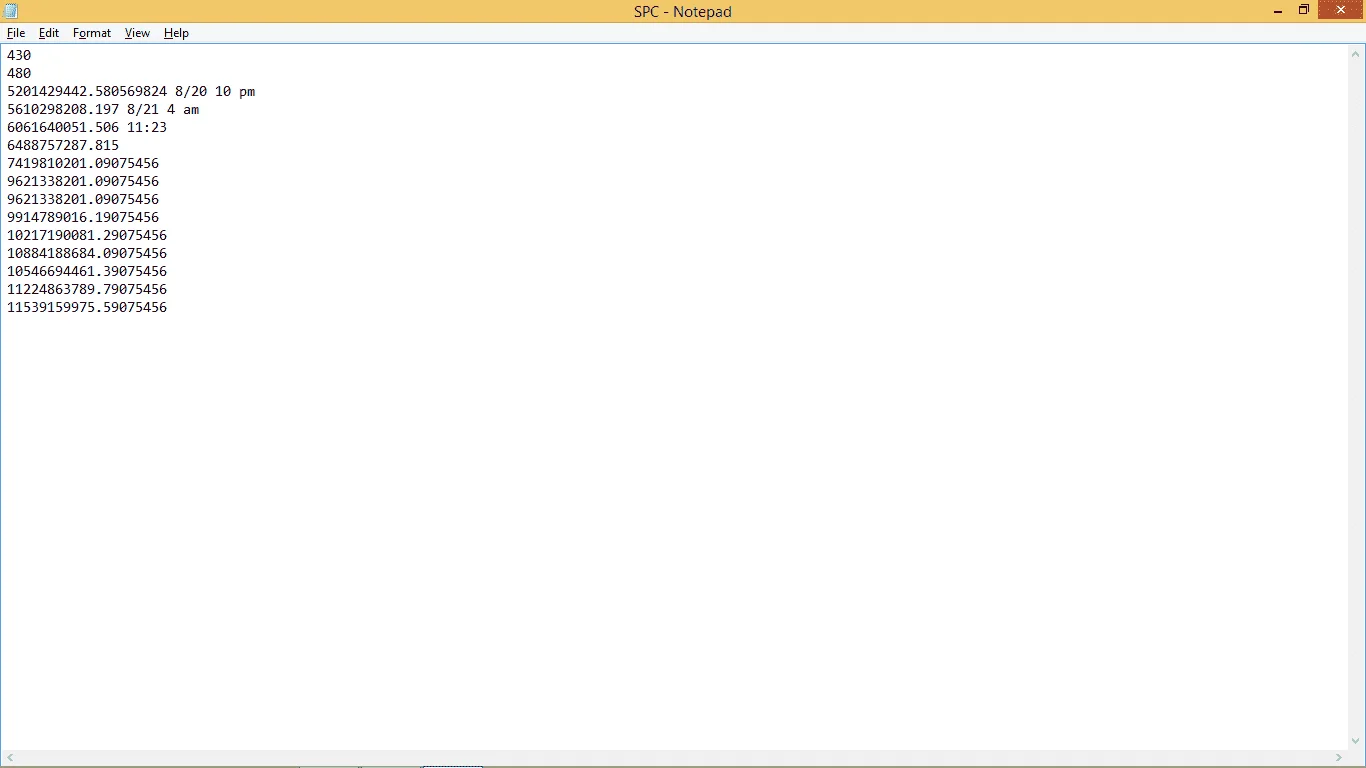The image size is (1366, 768).
Task: Click the line "9914789016.19075456"
Action: point(83,217)
